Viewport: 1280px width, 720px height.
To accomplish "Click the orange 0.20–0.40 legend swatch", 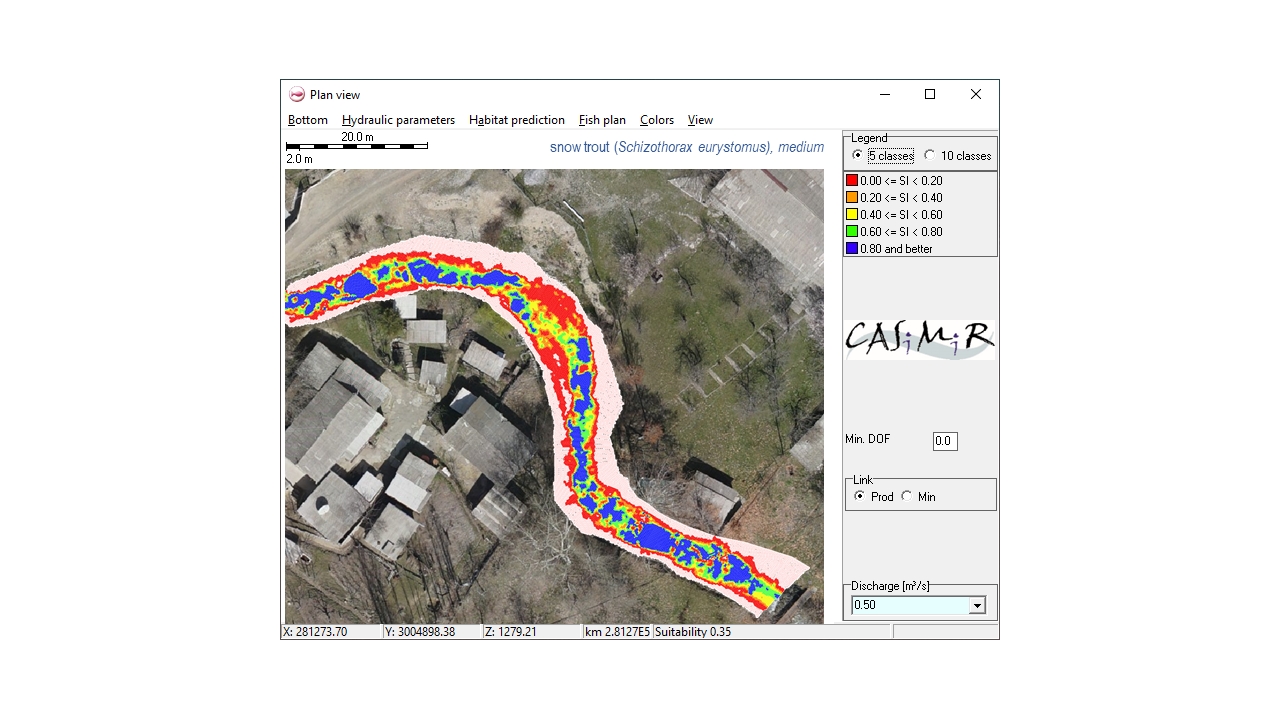I will point(852,198).
